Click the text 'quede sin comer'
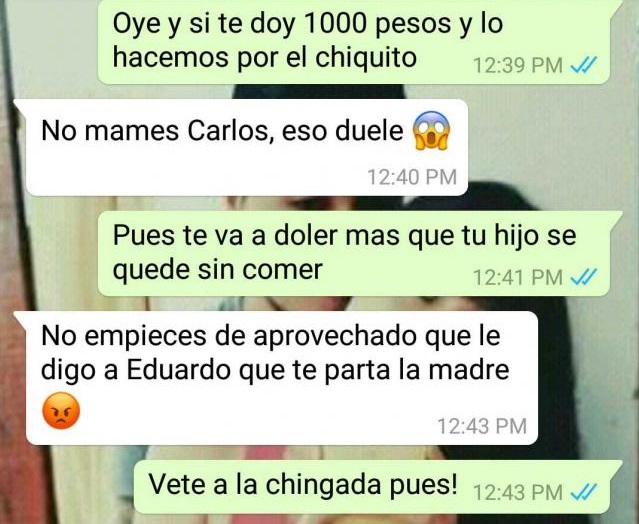 tap(218, 270)
